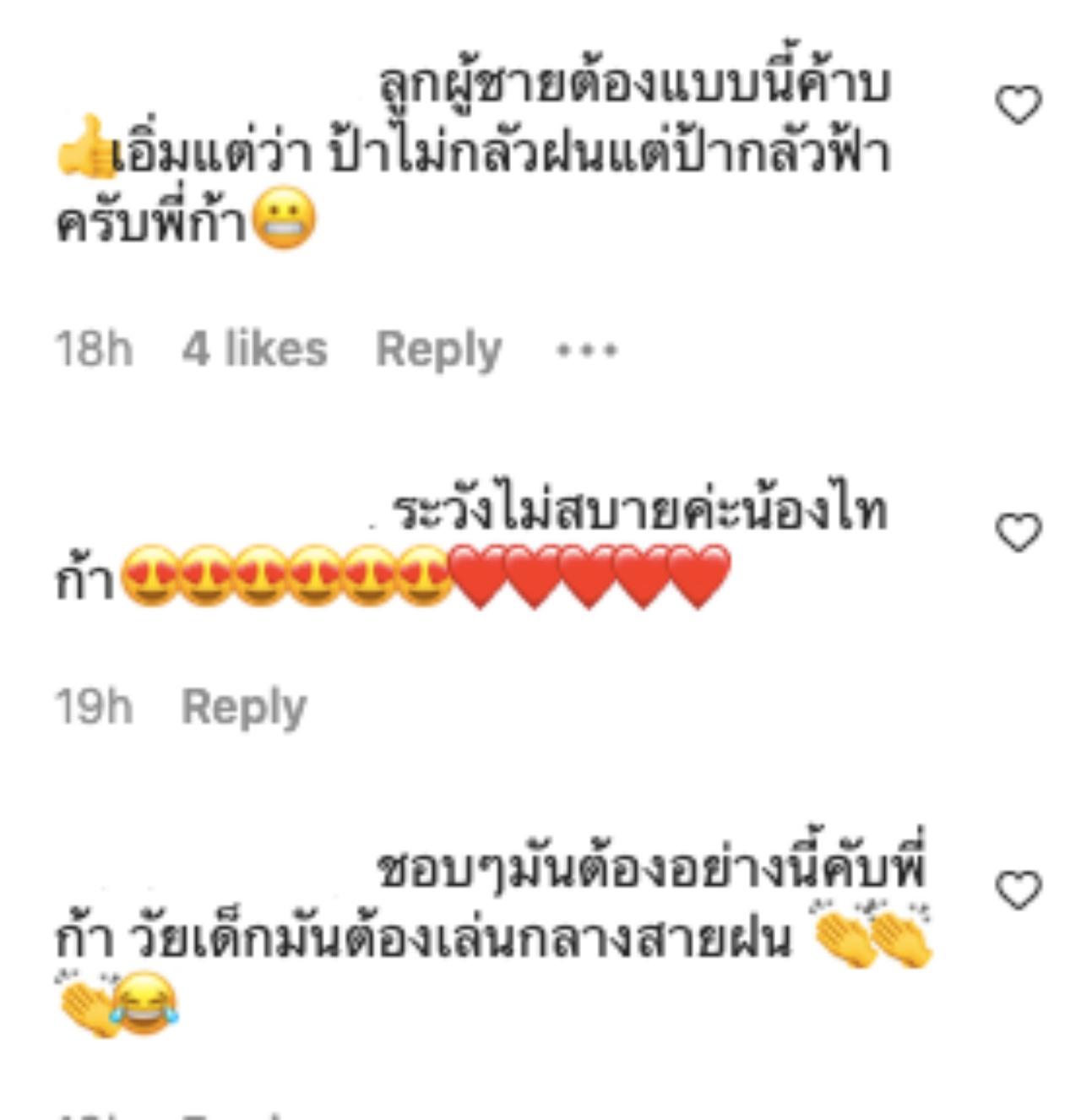The width and height of the screenshot is (1081, 1120).
Task: Click the grimacing emoji after ครับพี่ก้า
Action: (285, 220)
